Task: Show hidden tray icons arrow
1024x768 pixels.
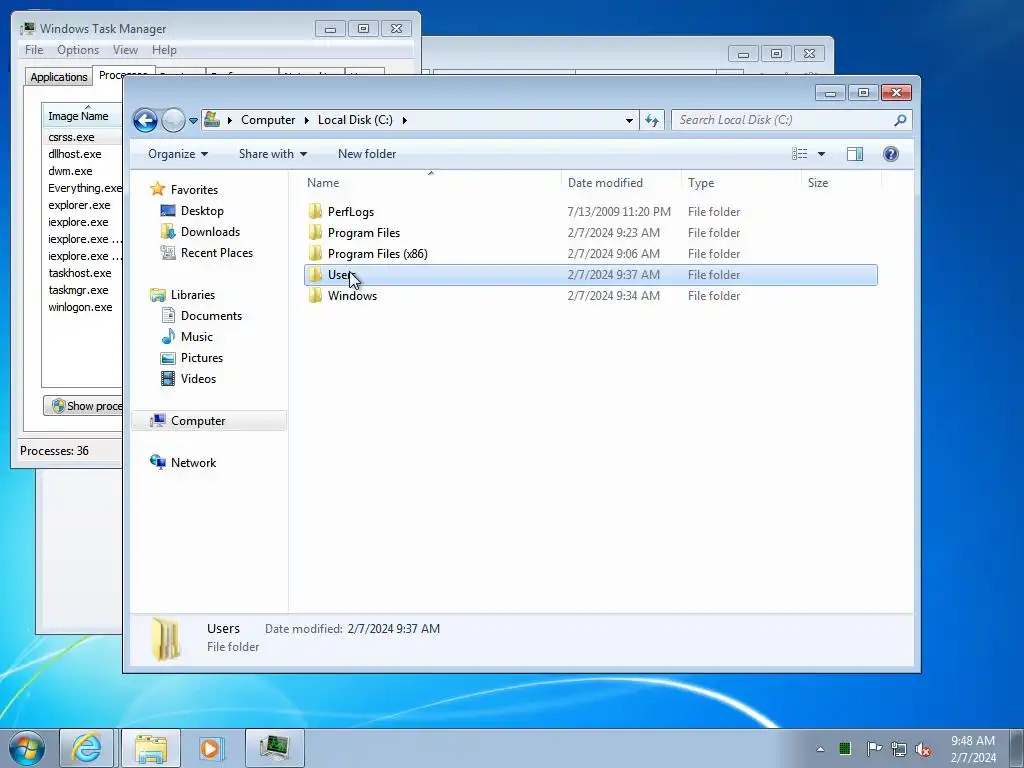Action: 820,749
